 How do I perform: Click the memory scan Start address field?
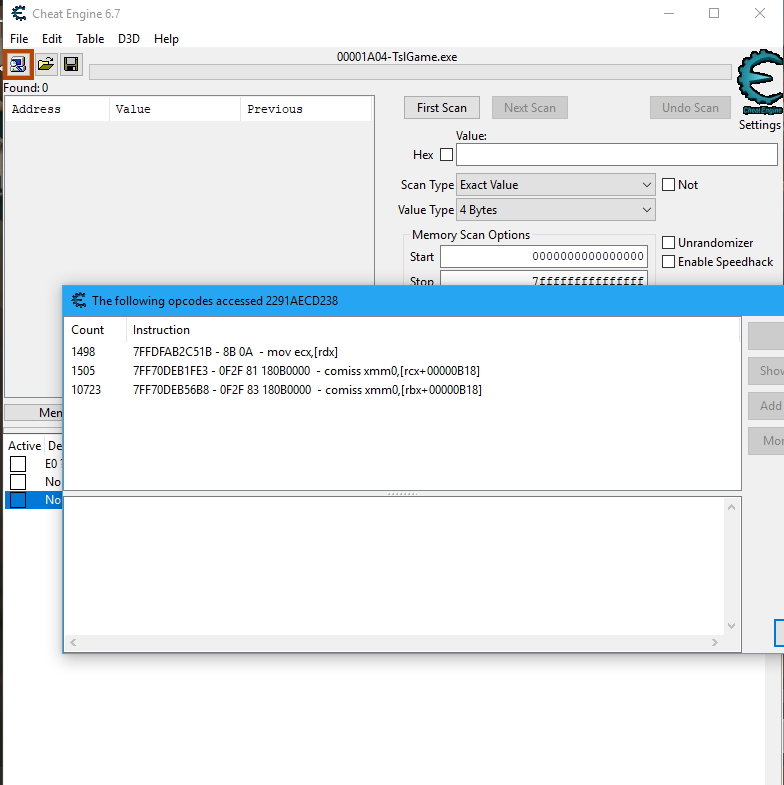coord(544,256)
